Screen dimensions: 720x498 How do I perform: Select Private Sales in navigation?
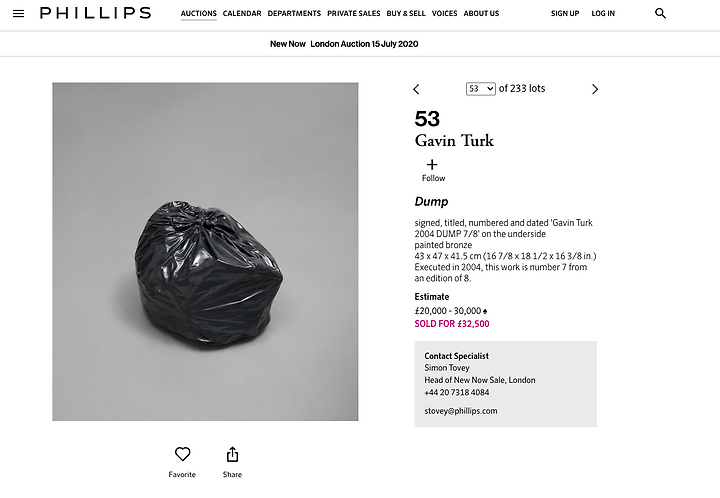(x=354, y=14)
